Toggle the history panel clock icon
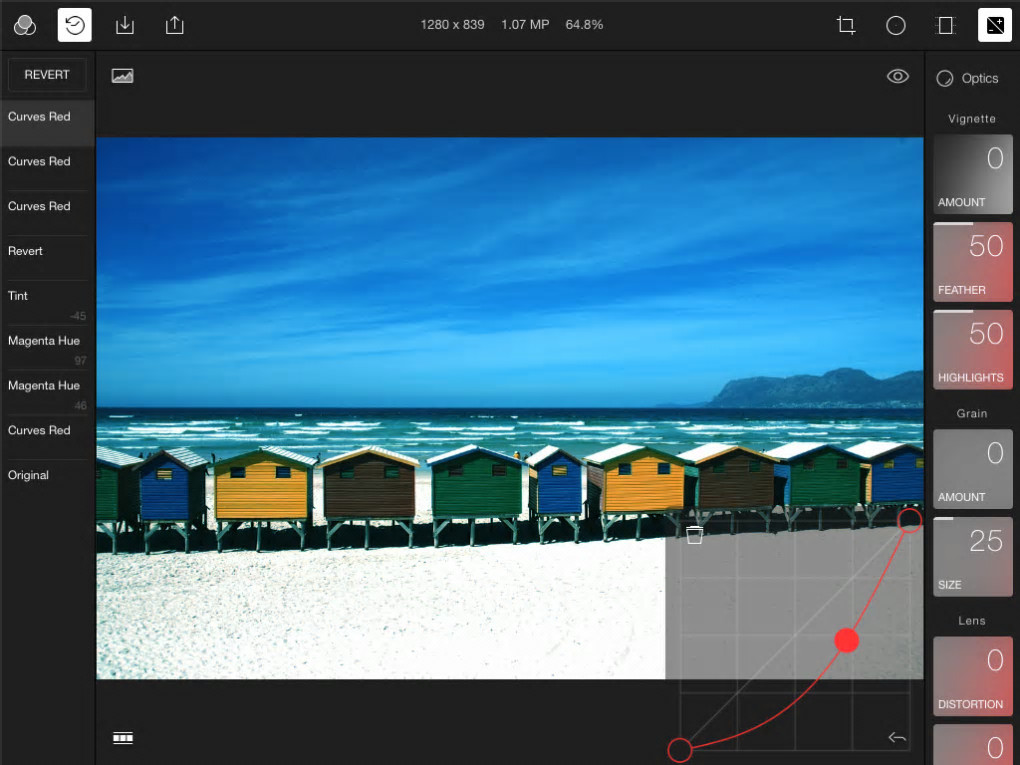 click(x=75, y=25)
